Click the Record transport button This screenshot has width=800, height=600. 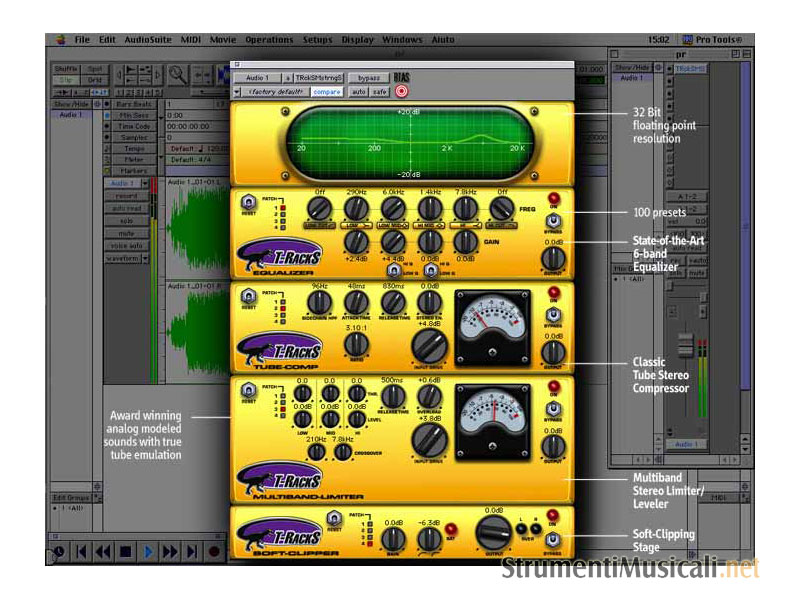[214, 551]
